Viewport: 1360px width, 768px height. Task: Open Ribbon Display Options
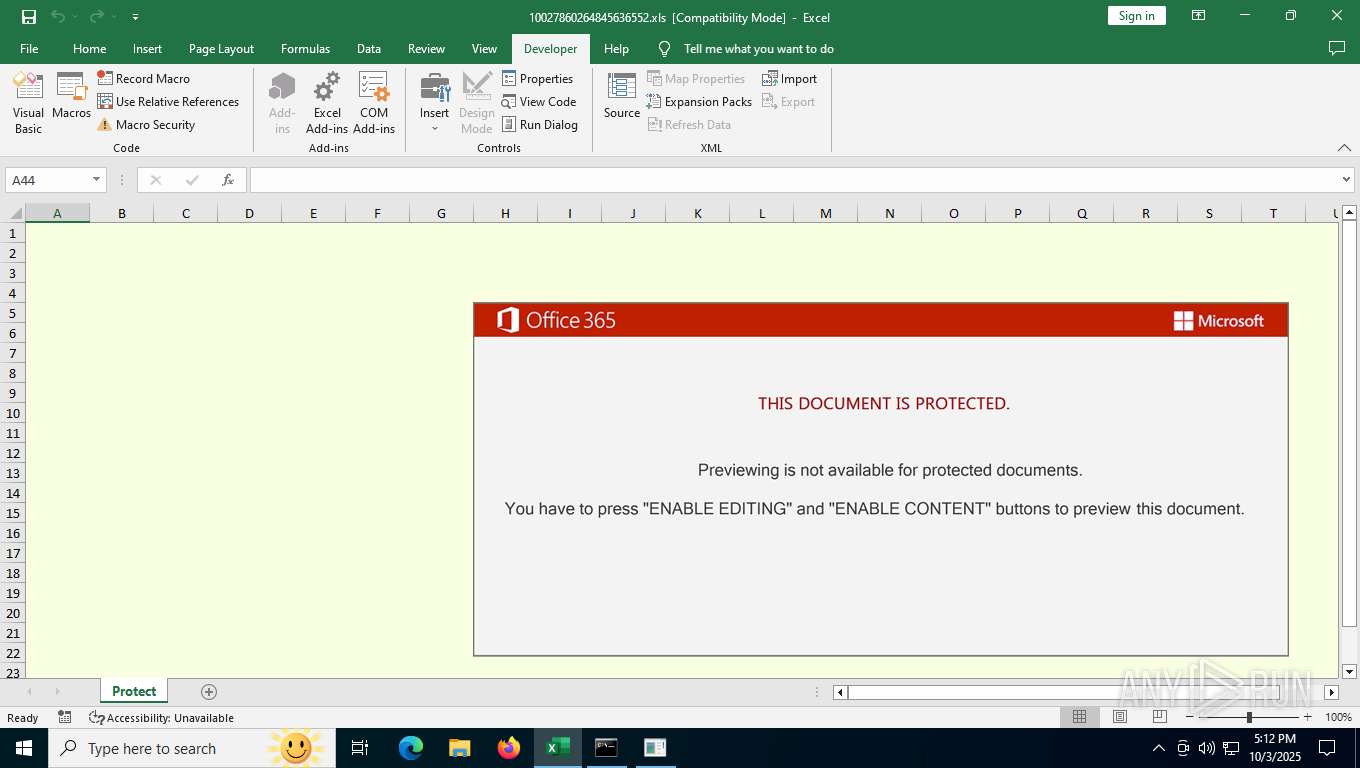pos(1198,16)
